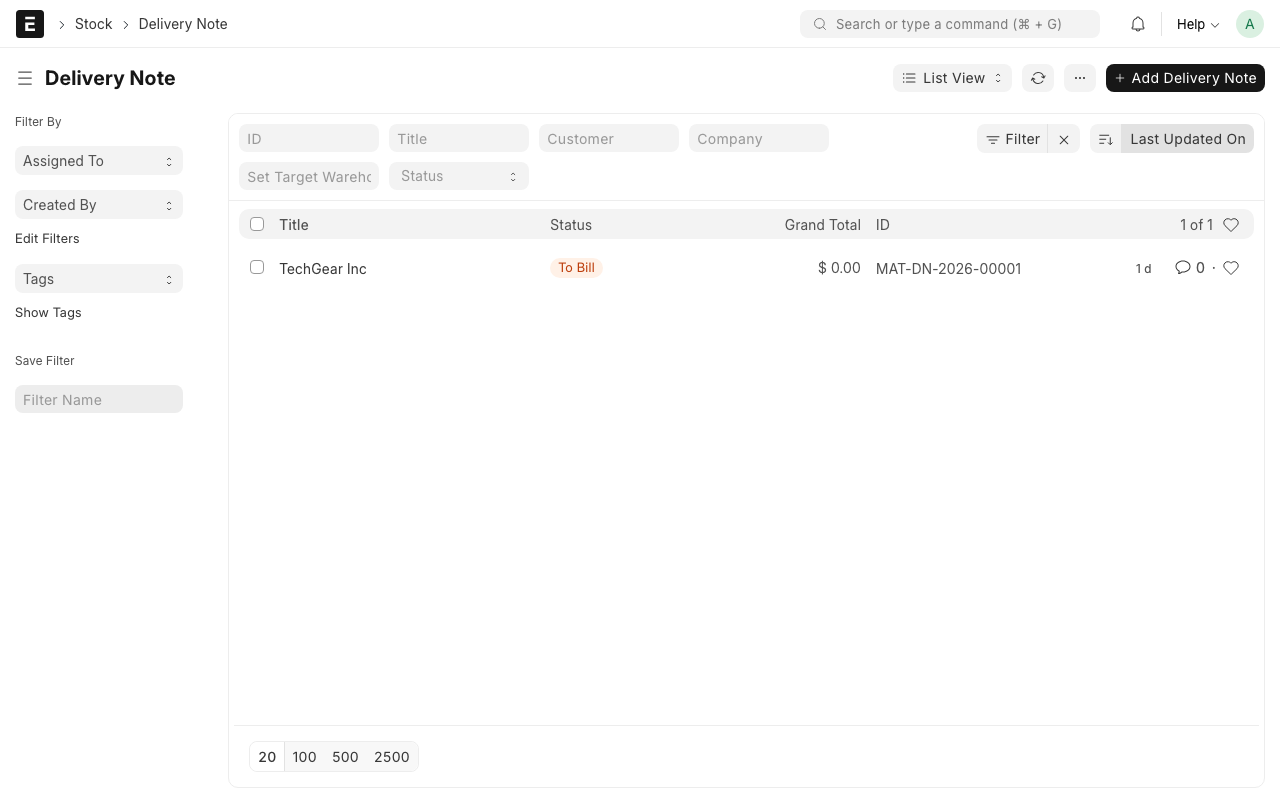Like the TechGear Inc row heart
Viewport: 1280px width, 800px height.
pos(1231,268)
